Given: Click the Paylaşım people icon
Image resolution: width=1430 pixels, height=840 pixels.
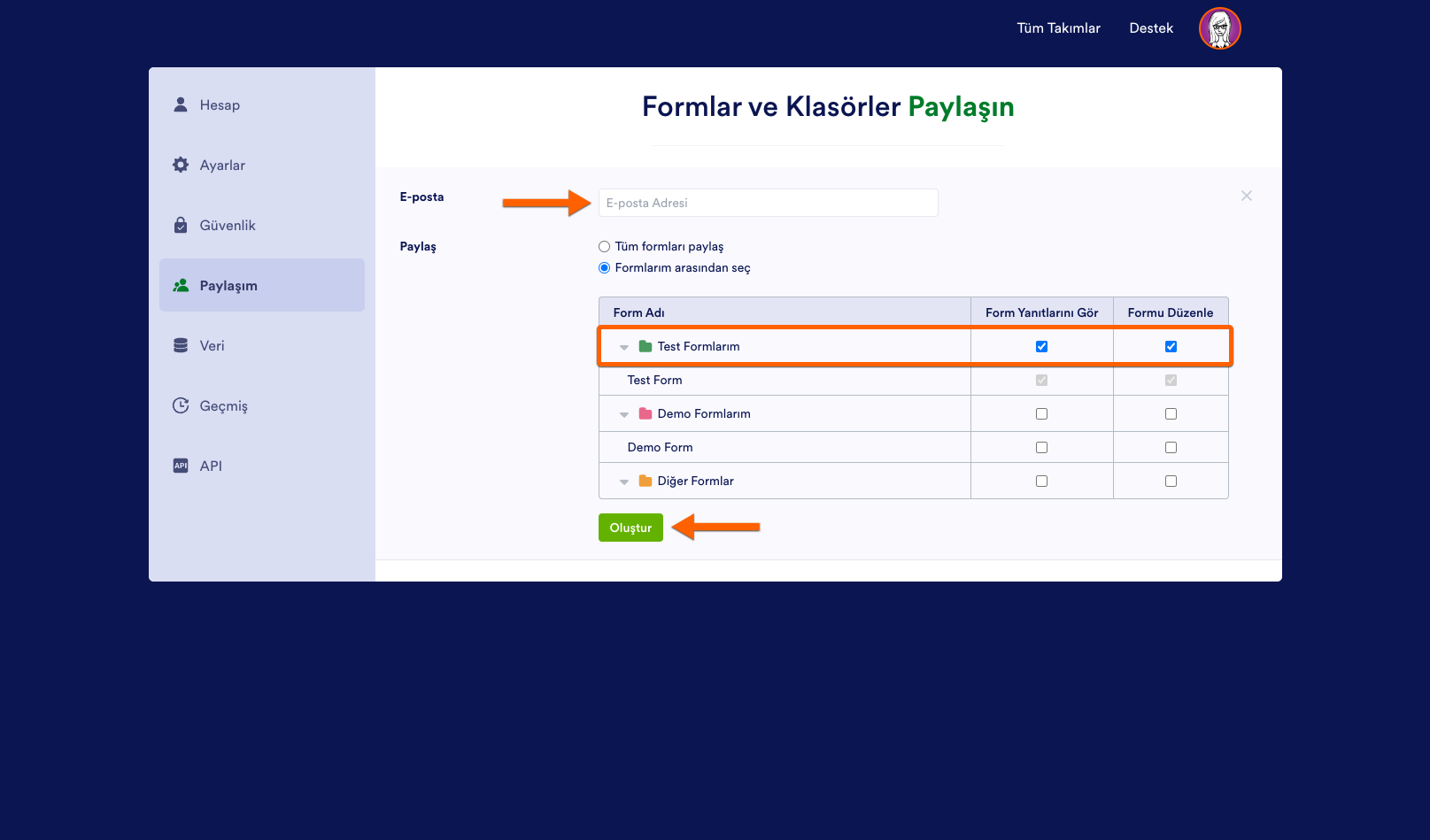Looking at the screenshot, I should coord(181,285).
